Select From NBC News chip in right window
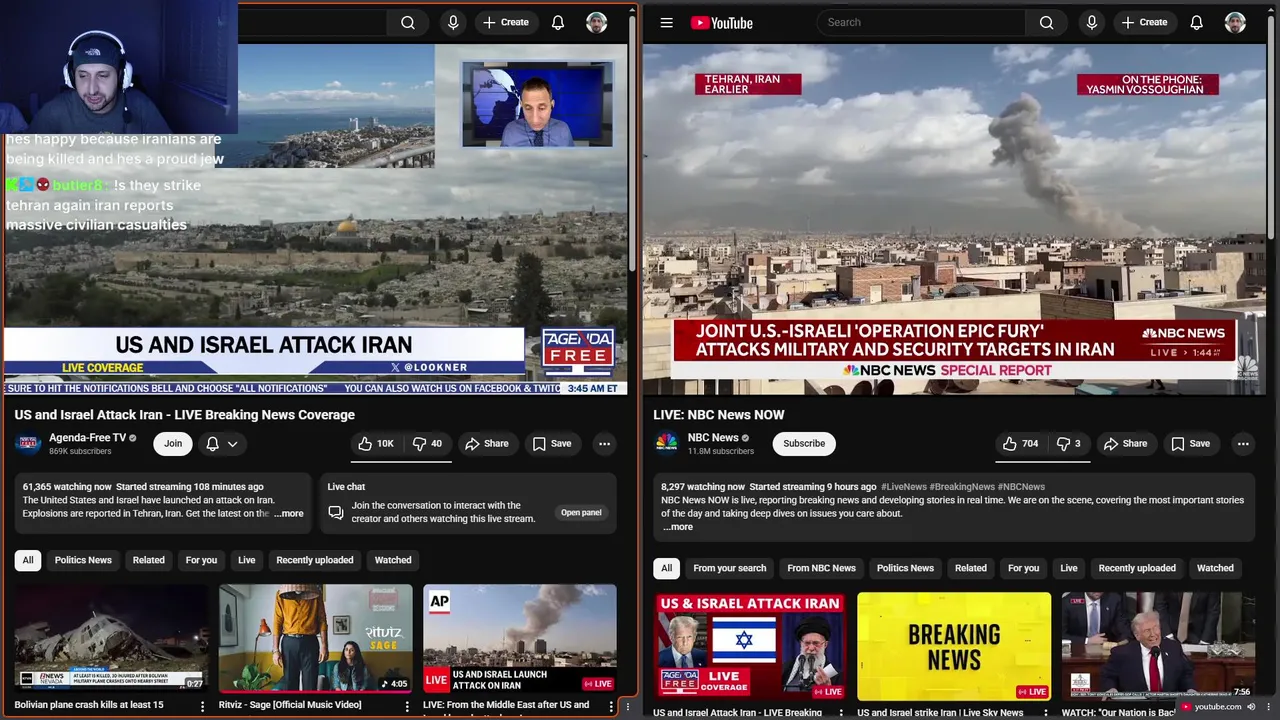Viewport: 1280px width, 720px height. [821, 568]
